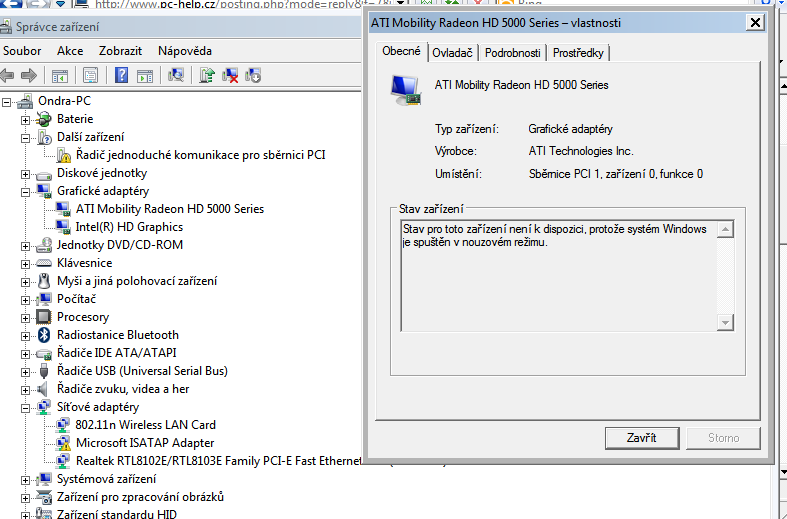The image size is (787, 519).
Task: Select the Radiostanice Bluetooth device category
Action: point(117,335)
